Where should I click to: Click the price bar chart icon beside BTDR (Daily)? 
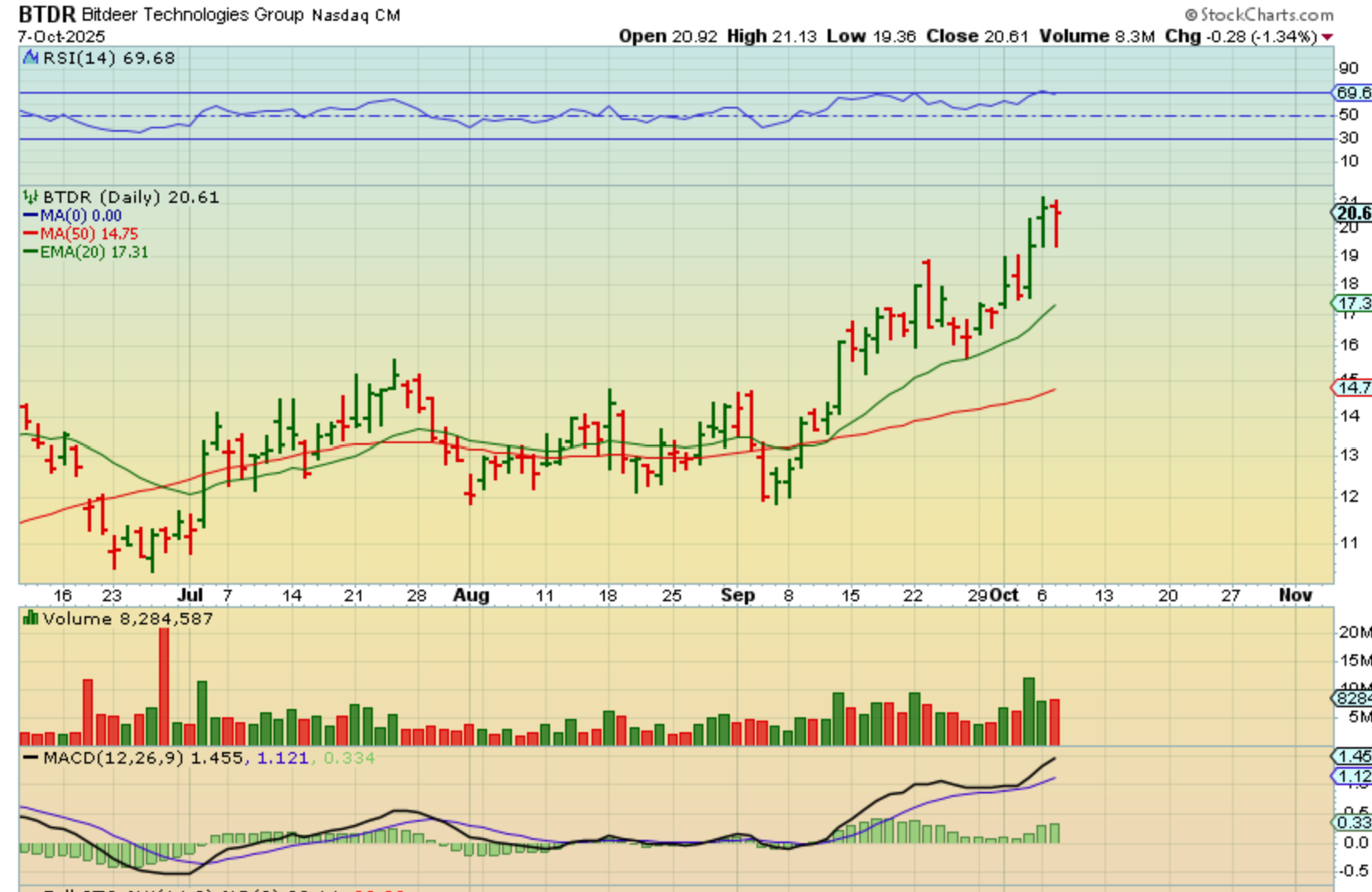pos(31,197)
